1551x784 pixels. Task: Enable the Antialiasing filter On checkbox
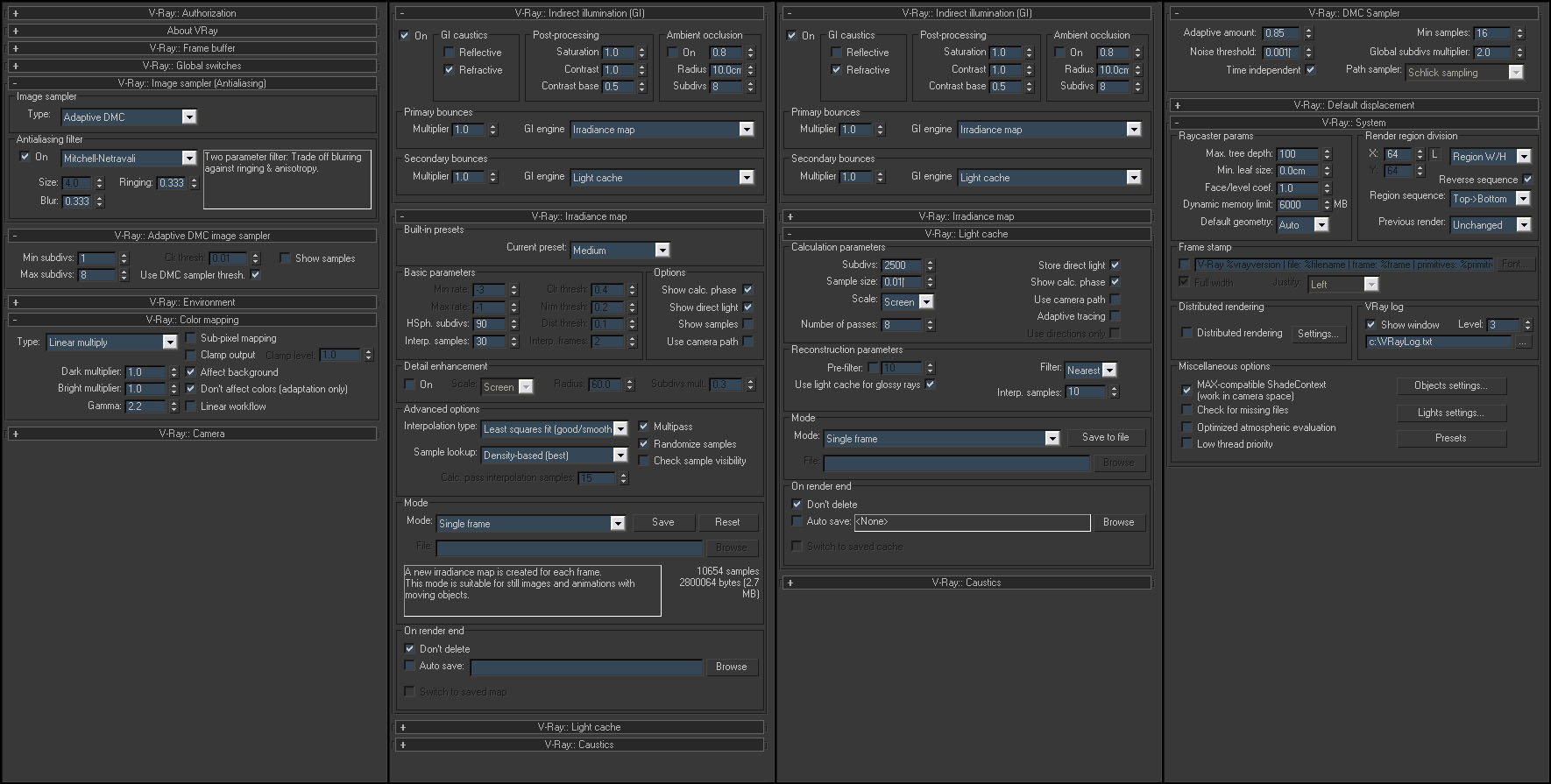coord(25,157)
